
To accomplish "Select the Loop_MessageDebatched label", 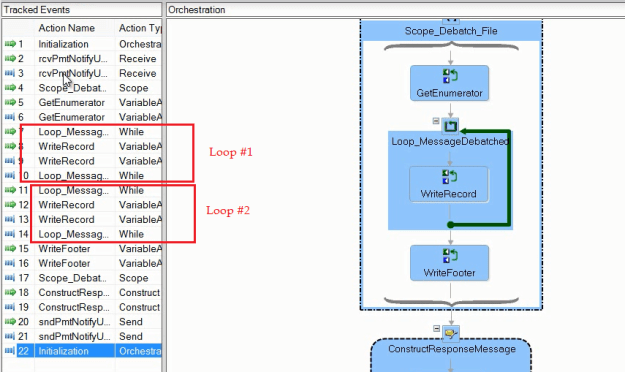I will click(x=450, y=141).
